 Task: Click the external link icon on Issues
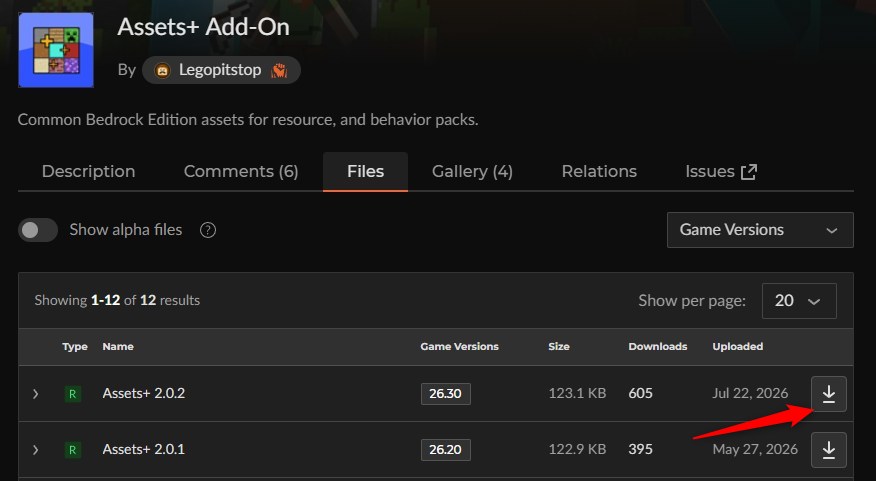pos(749,172)
